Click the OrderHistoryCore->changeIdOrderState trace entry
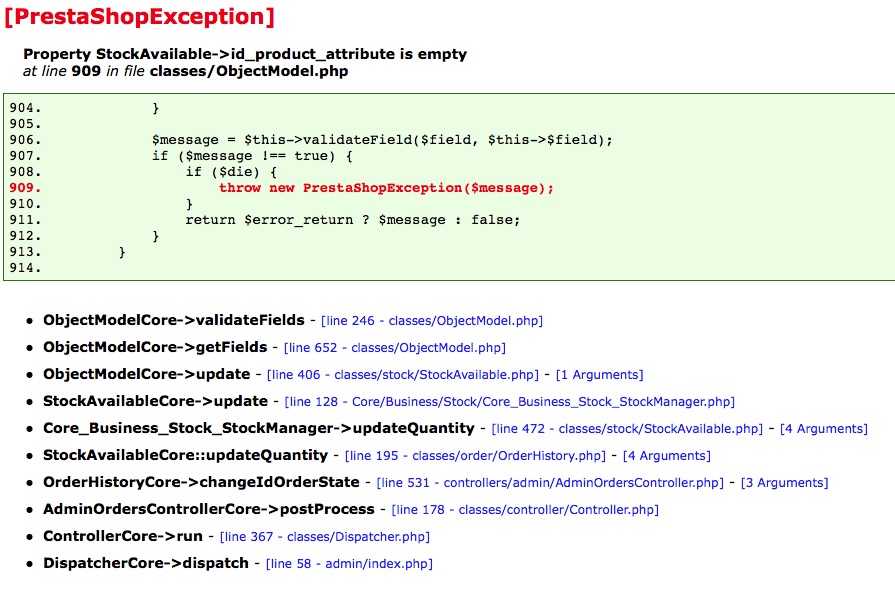 point(201,482)
